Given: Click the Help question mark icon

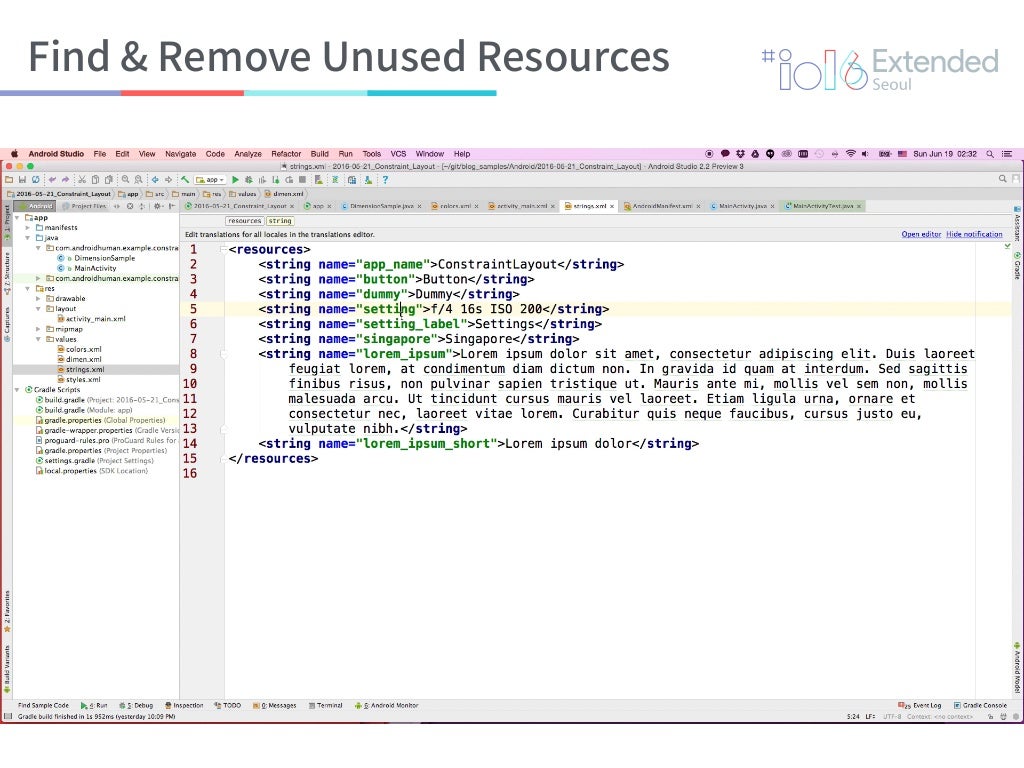Looking at the screenshot, I should coord(385,180).
